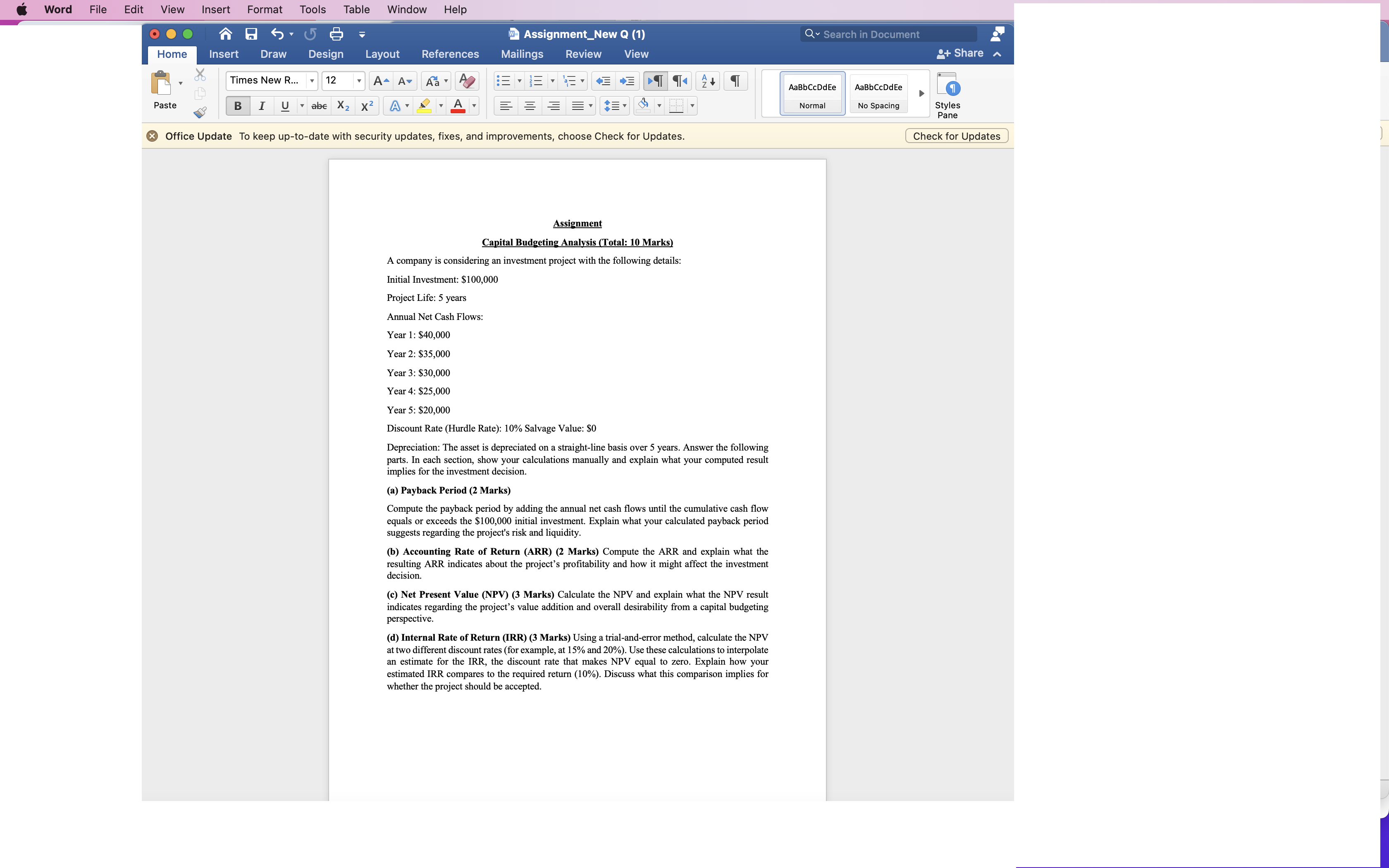Open the Format menu in menu bar
The image size is (1389, 868).
tap(264, 9)
